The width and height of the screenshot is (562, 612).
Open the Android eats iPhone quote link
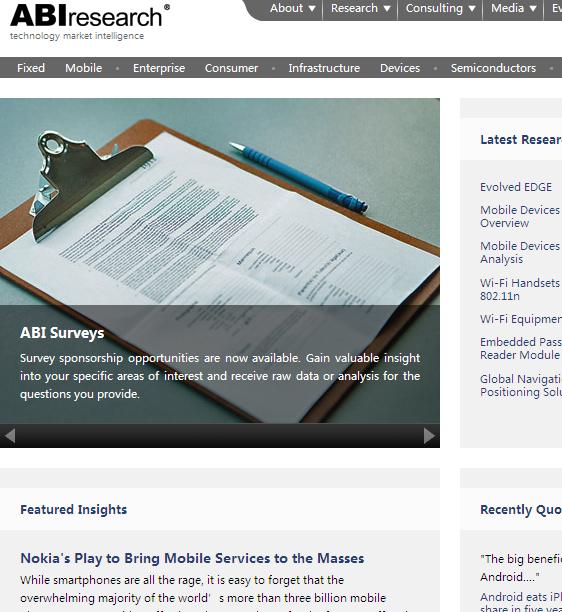tap(521, 603)
